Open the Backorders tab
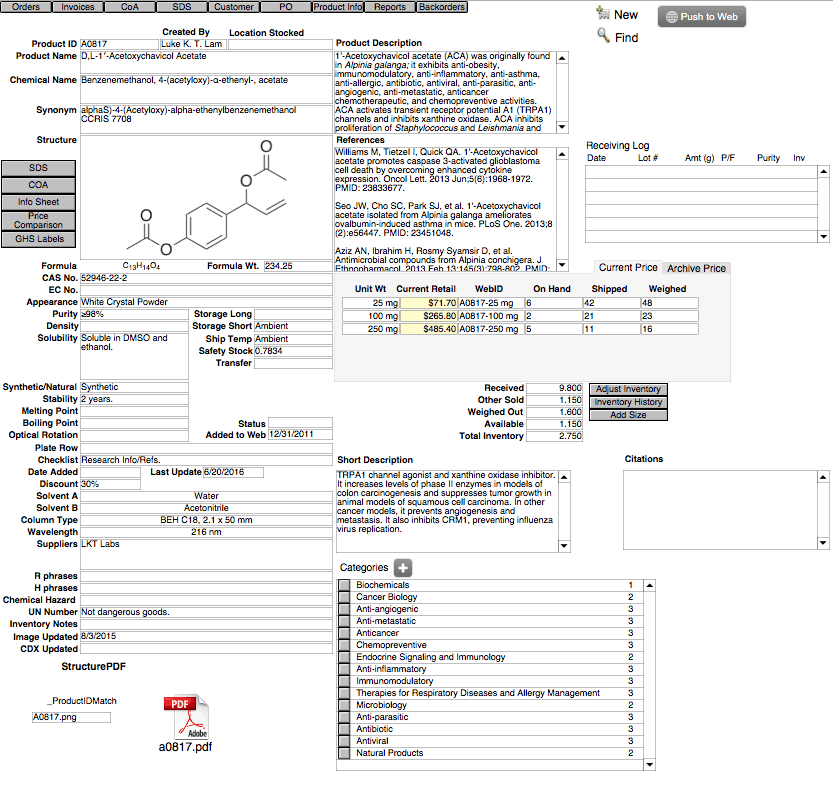 (x=442, y=7)
